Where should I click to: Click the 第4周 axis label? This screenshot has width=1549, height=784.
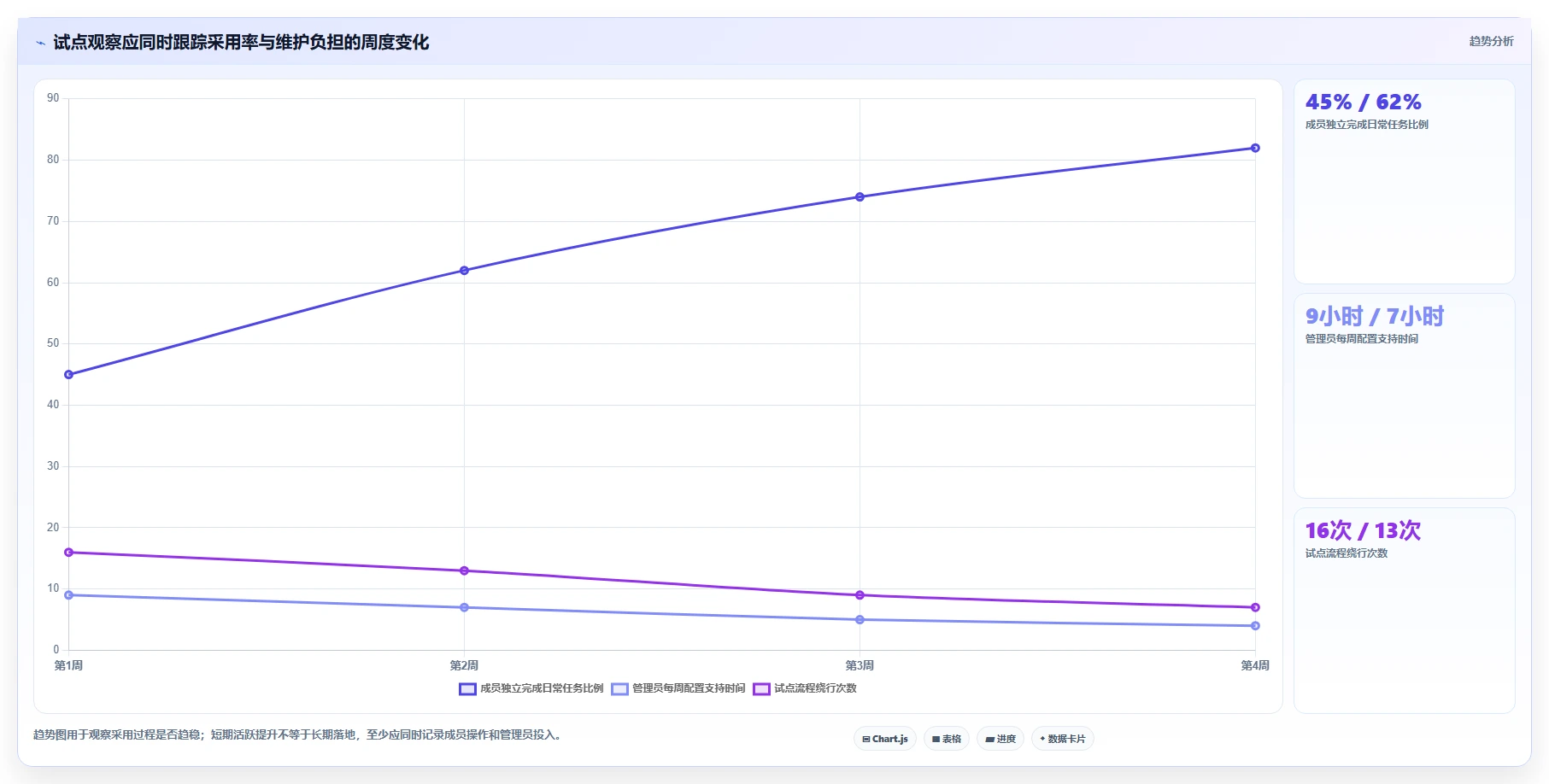pyautogui.click(x=1255, y=665)
